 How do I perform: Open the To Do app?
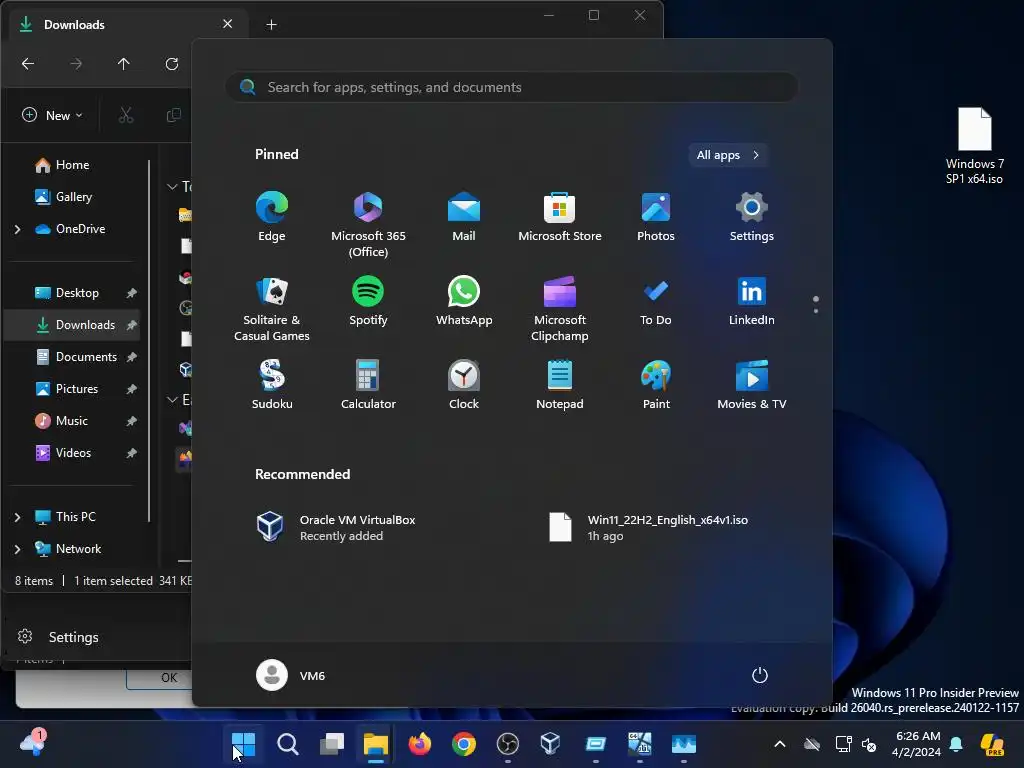point(656,301)
